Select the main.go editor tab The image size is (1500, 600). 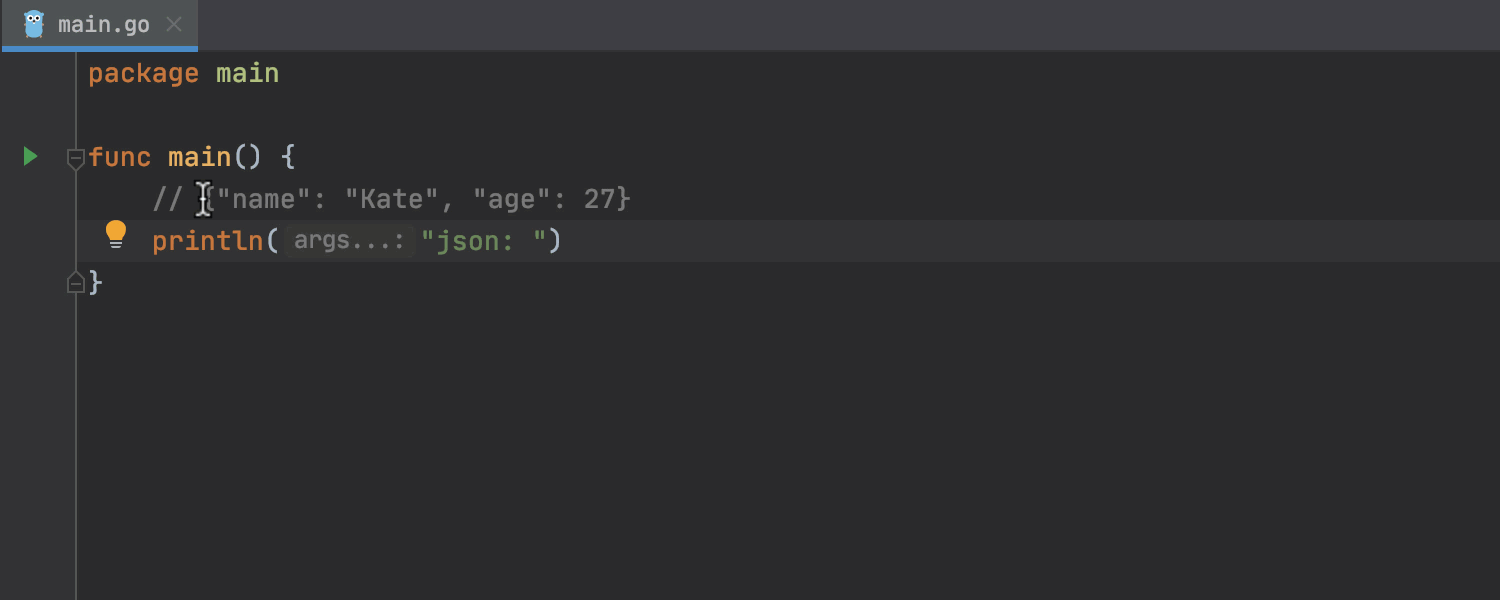103,24
